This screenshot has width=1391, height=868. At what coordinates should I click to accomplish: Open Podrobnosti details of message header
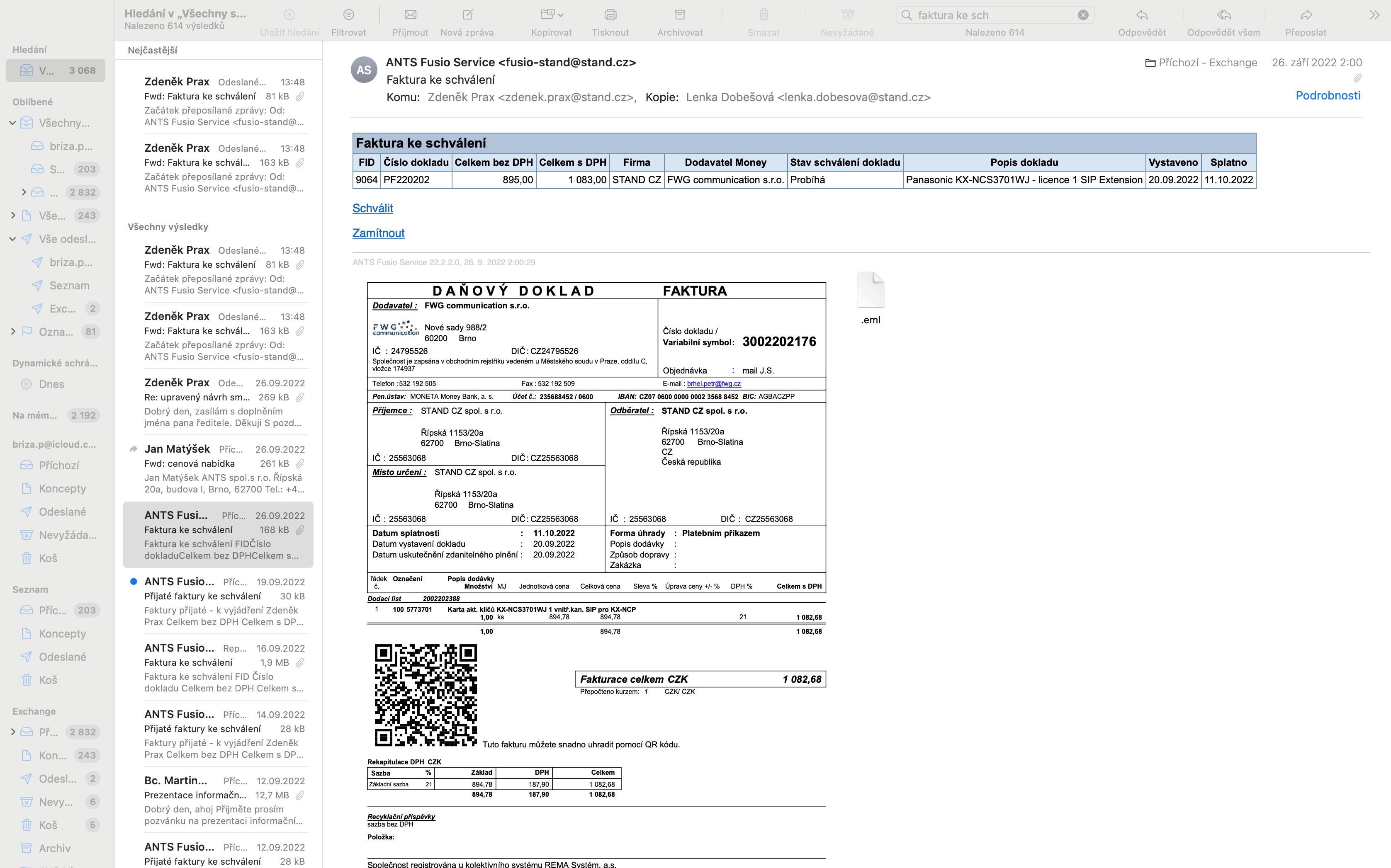(x=1327, y=96)
